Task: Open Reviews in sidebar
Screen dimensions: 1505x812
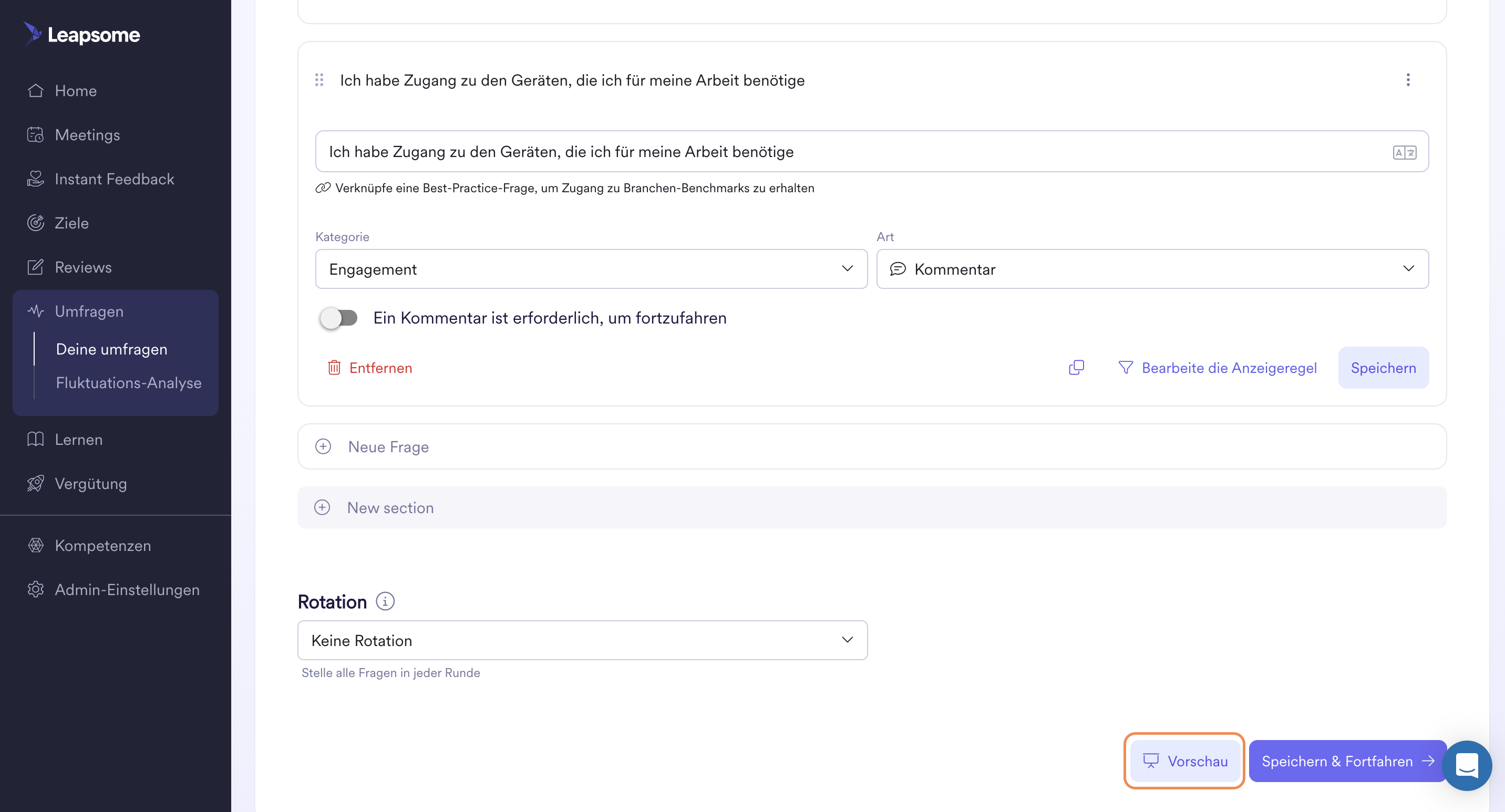Action: coord(69,267)
